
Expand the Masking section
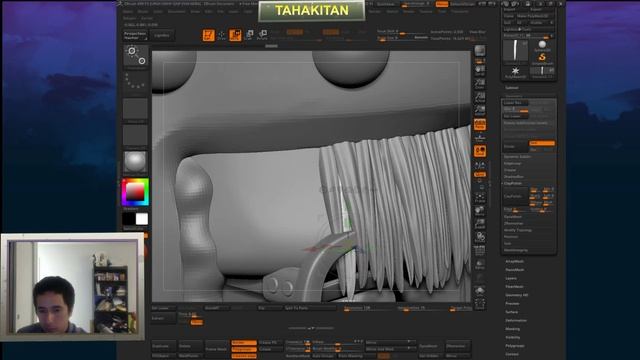(x=513, y=329)
